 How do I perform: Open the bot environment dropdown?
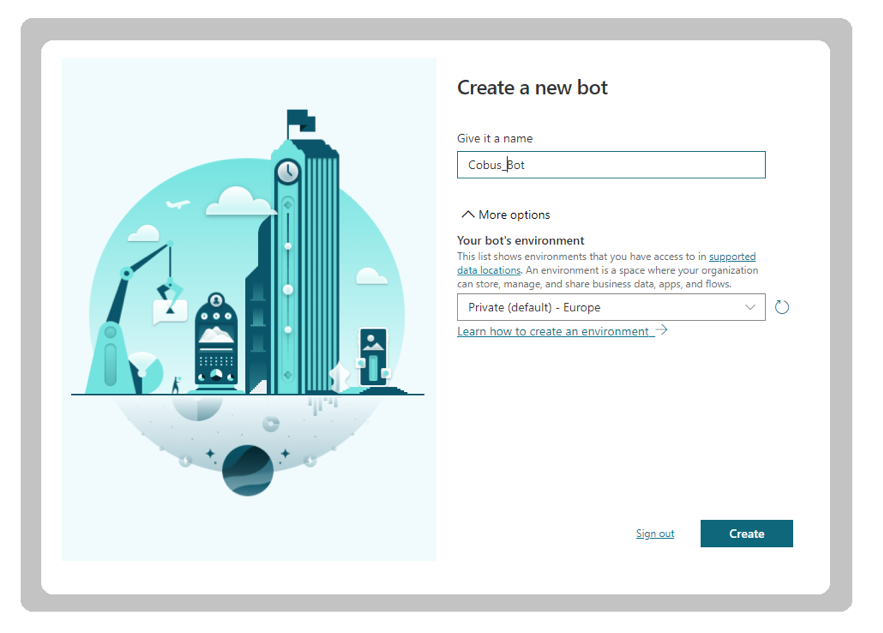click(611, 307)
